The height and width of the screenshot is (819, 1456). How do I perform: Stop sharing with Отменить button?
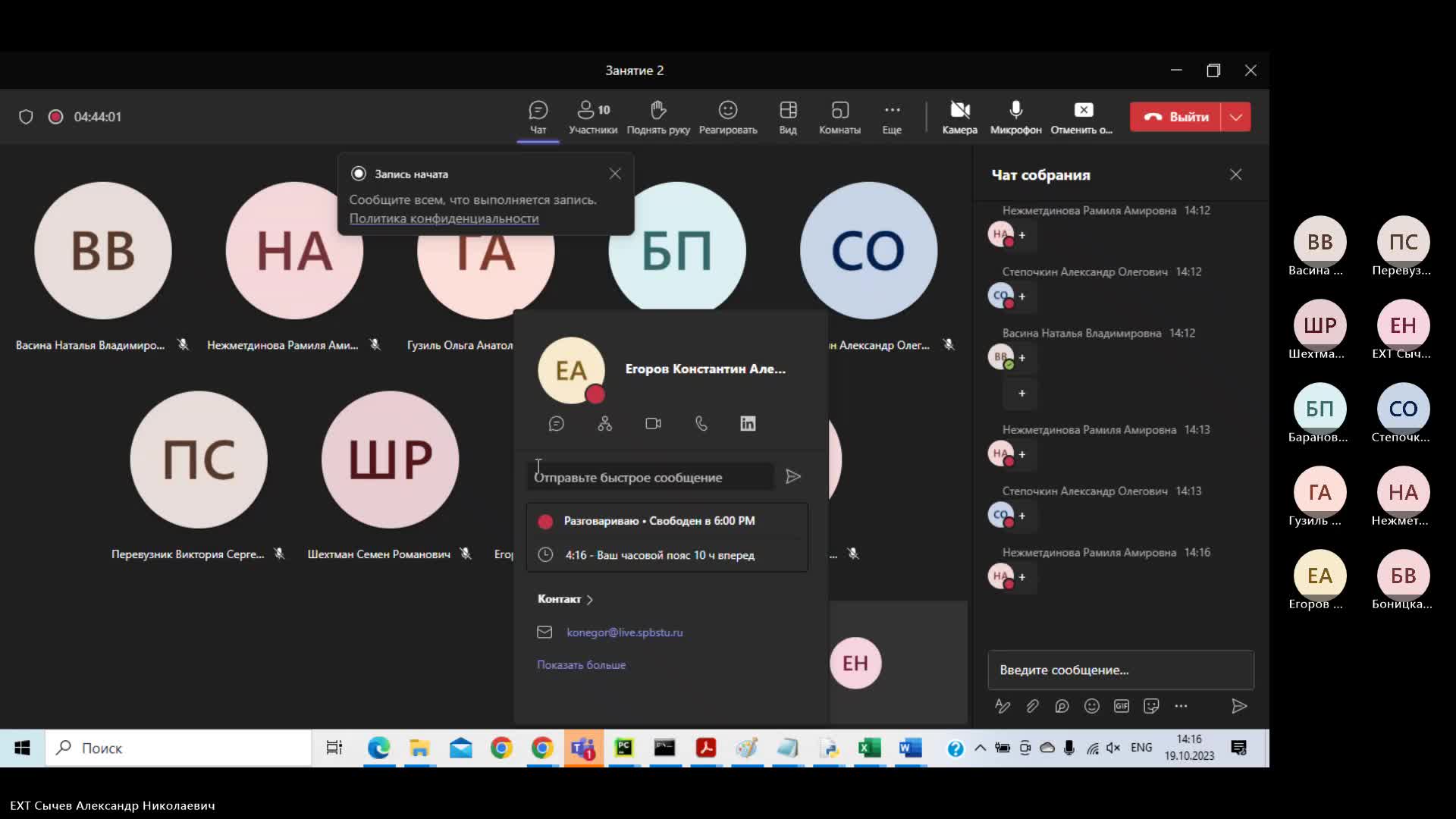[1082, 118]
